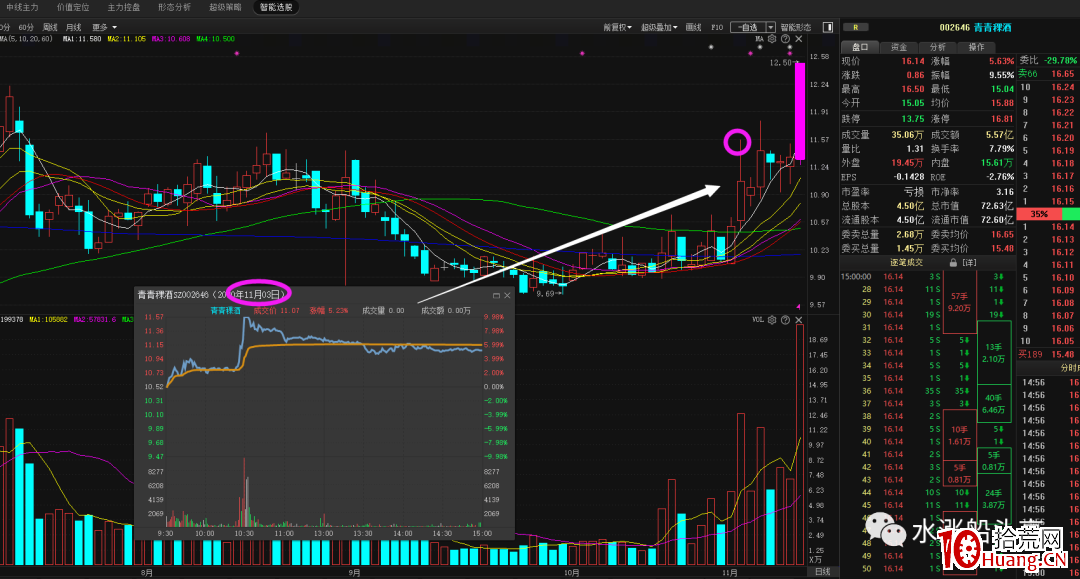Image resolution: width=1080 pixels, height=579 pixels.
Task: Click the MA label on the chart
Action: (760, 39)
